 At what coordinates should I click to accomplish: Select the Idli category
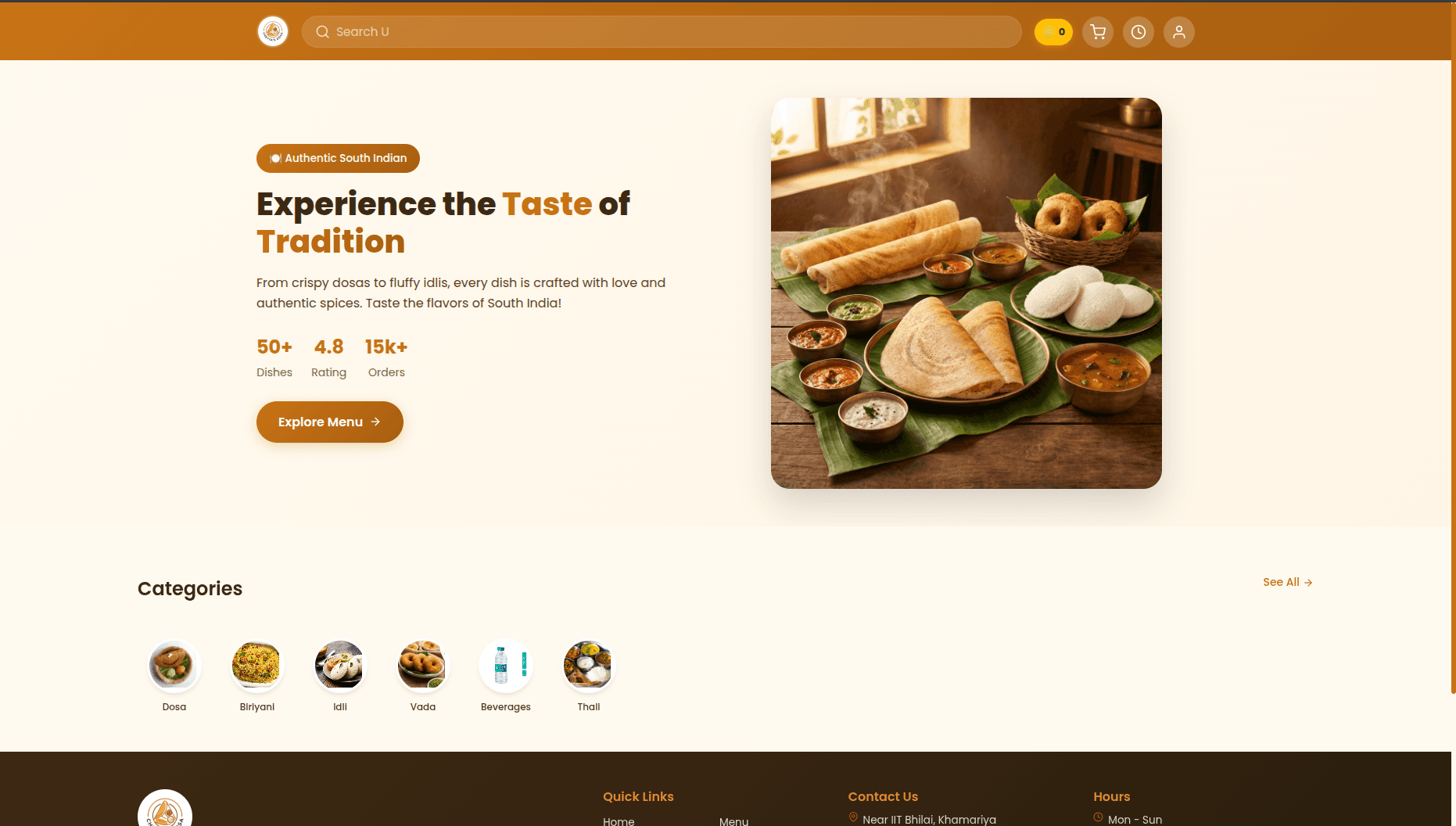tap(340, 676)
